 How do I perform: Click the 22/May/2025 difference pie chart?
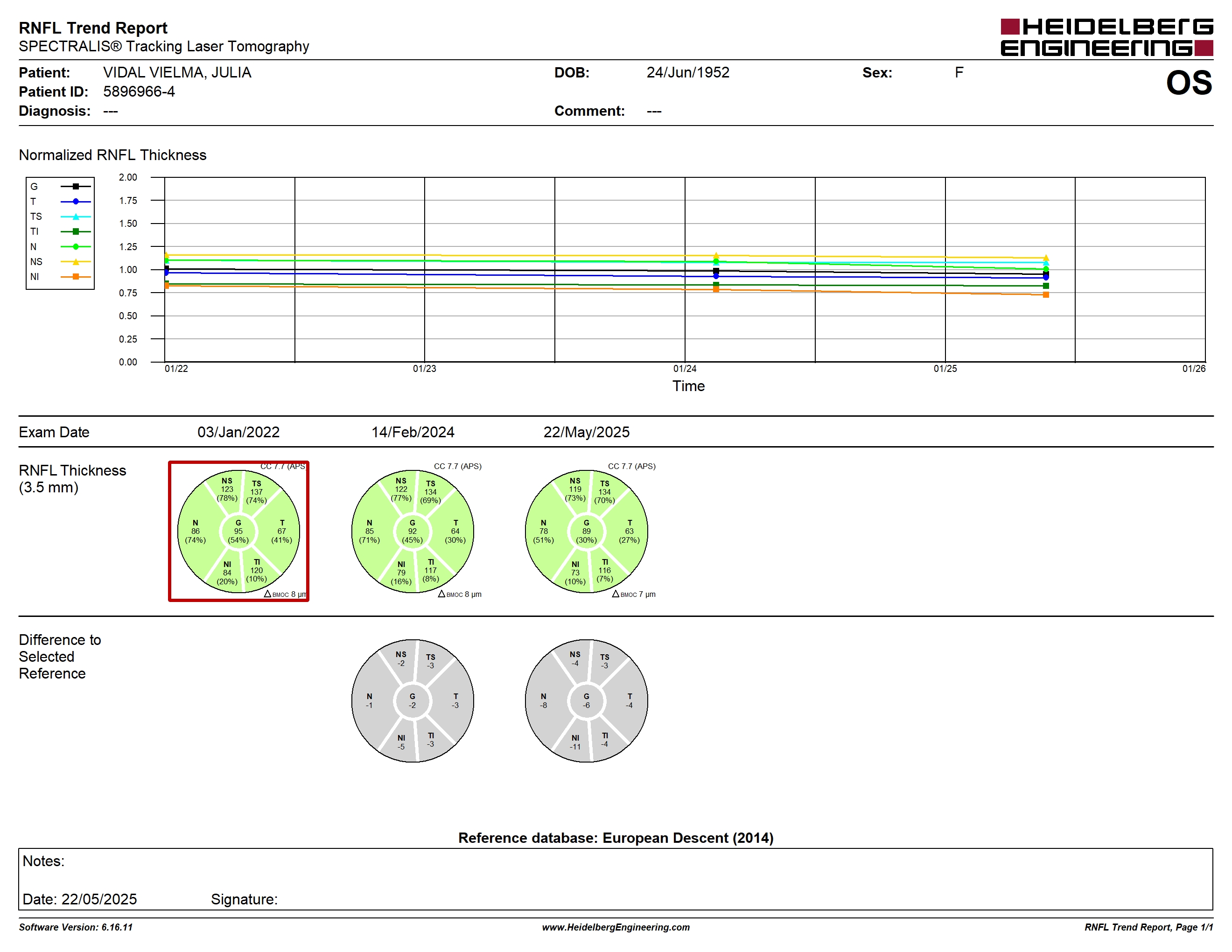tap(586, 700)
